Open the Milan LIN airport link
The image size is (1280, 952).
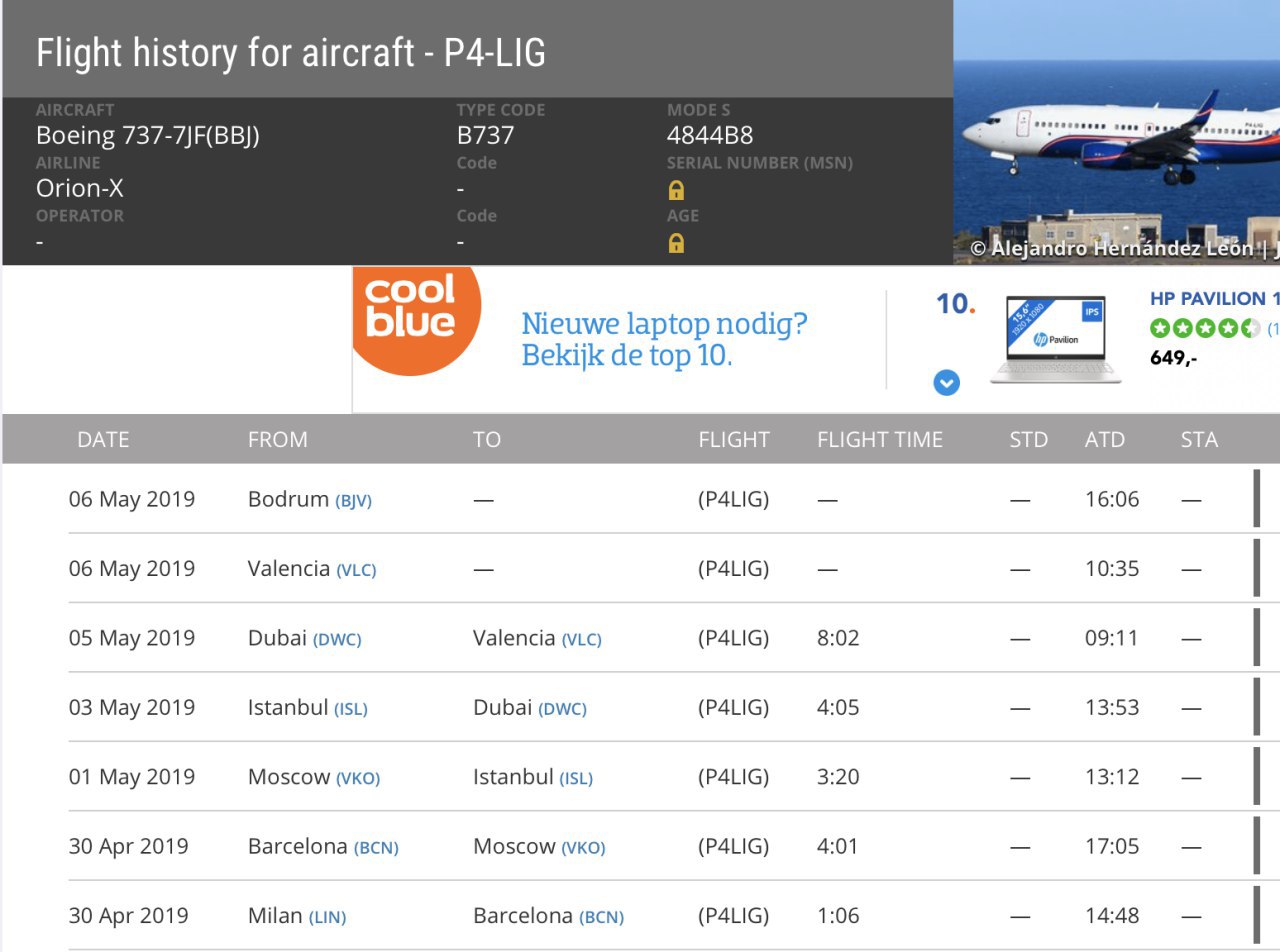327,917
